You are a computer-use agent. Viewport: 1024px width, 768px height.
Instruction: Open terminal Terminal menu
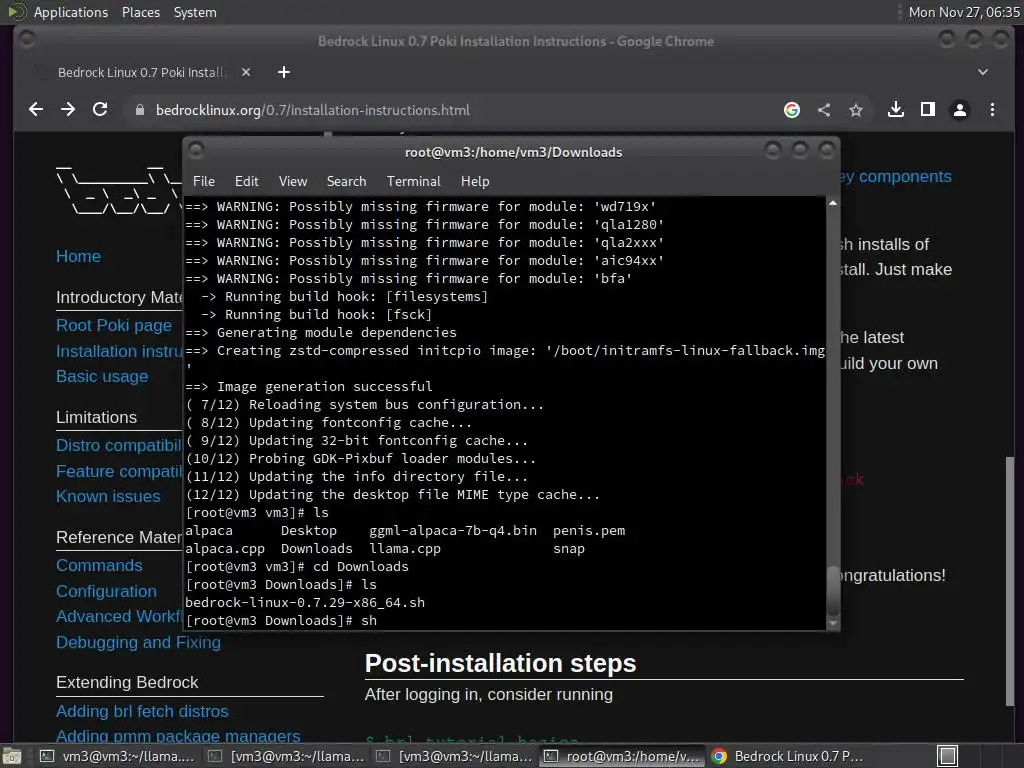click(x=413, y=182)
